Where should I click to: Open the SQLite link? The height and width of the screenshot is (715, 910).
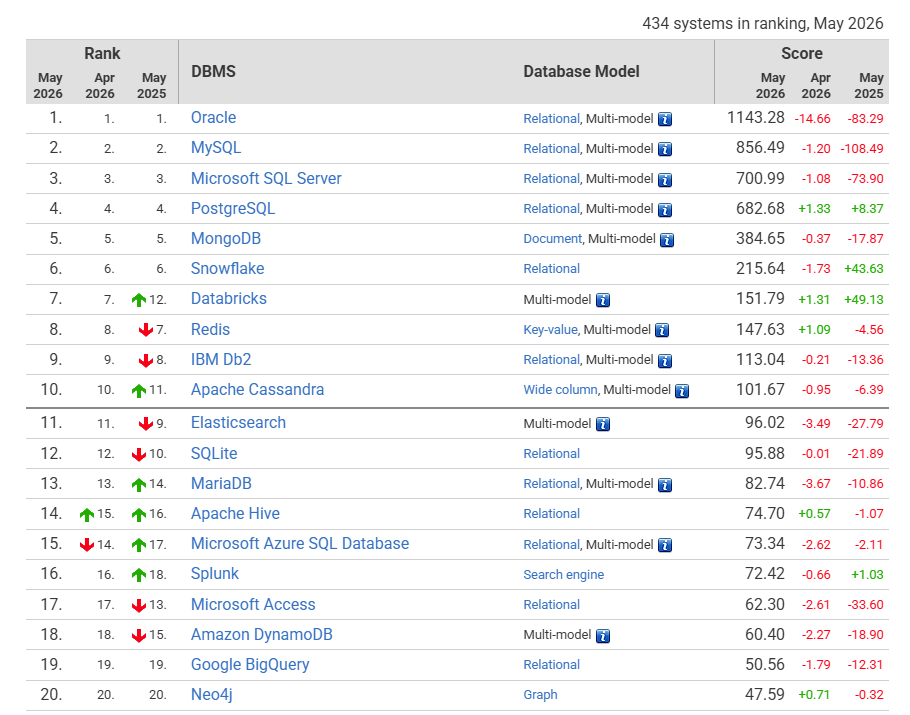tap(214, 454)
